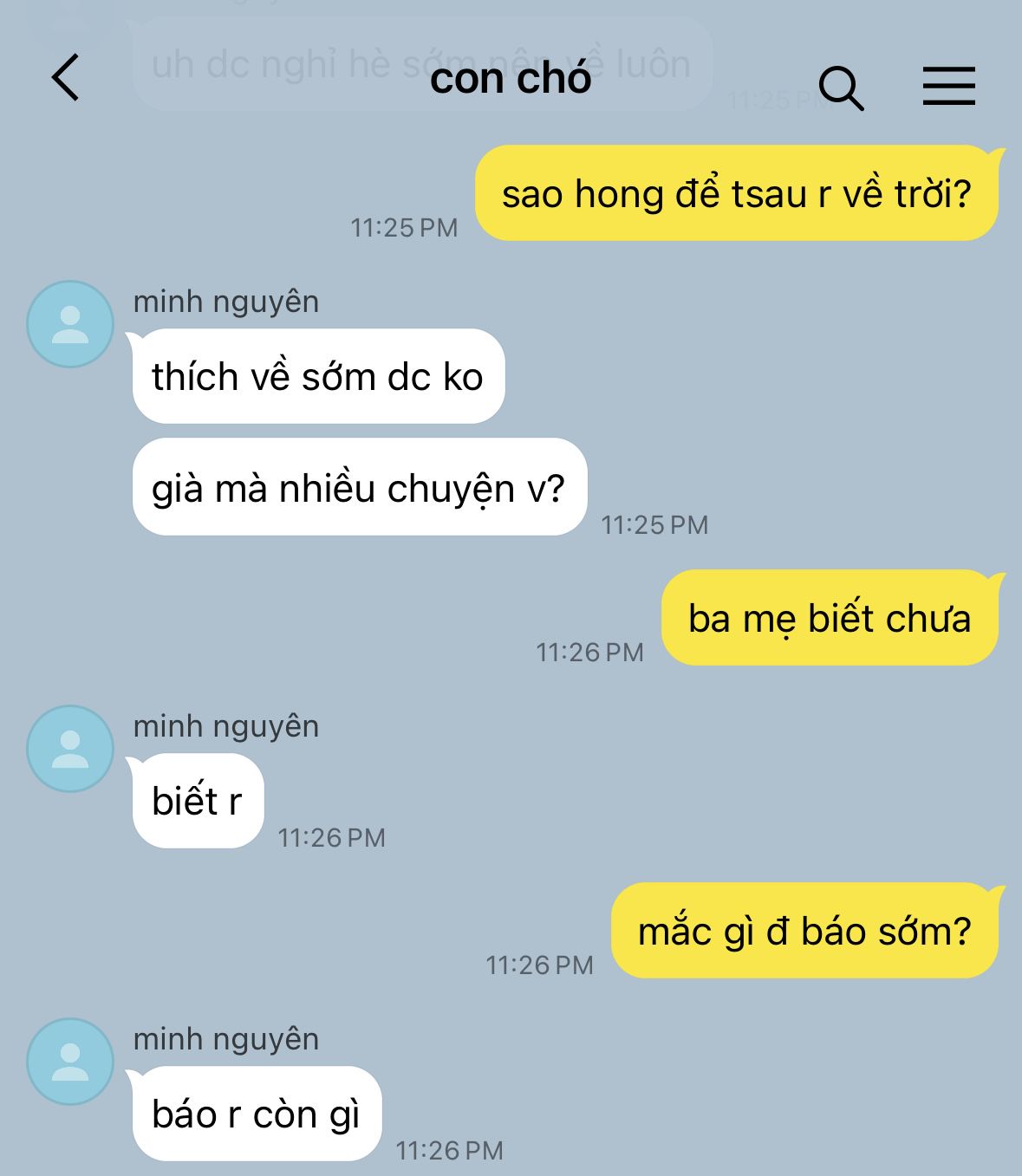Tap the faded message 'uh dc nghỉ hè sớm'
1022x1176 pixels.
[421, 64]
